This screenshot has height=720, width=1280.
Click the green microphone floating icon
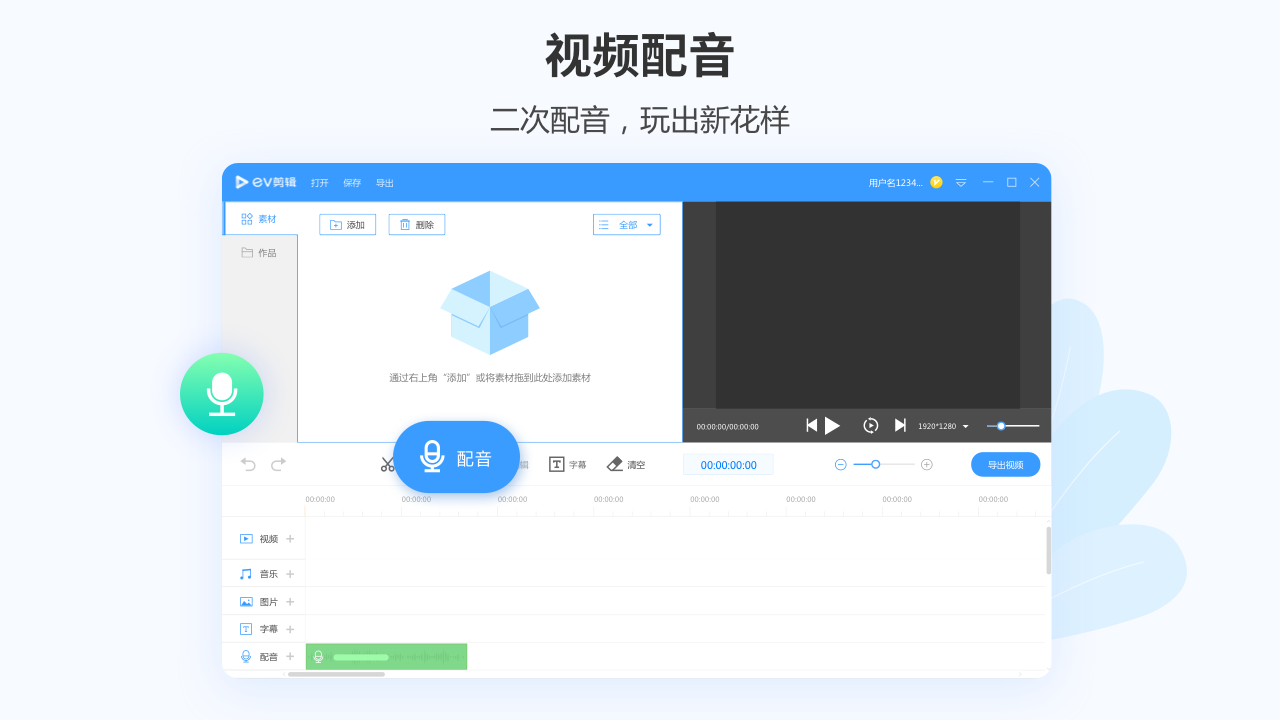(x=221, y=394)
